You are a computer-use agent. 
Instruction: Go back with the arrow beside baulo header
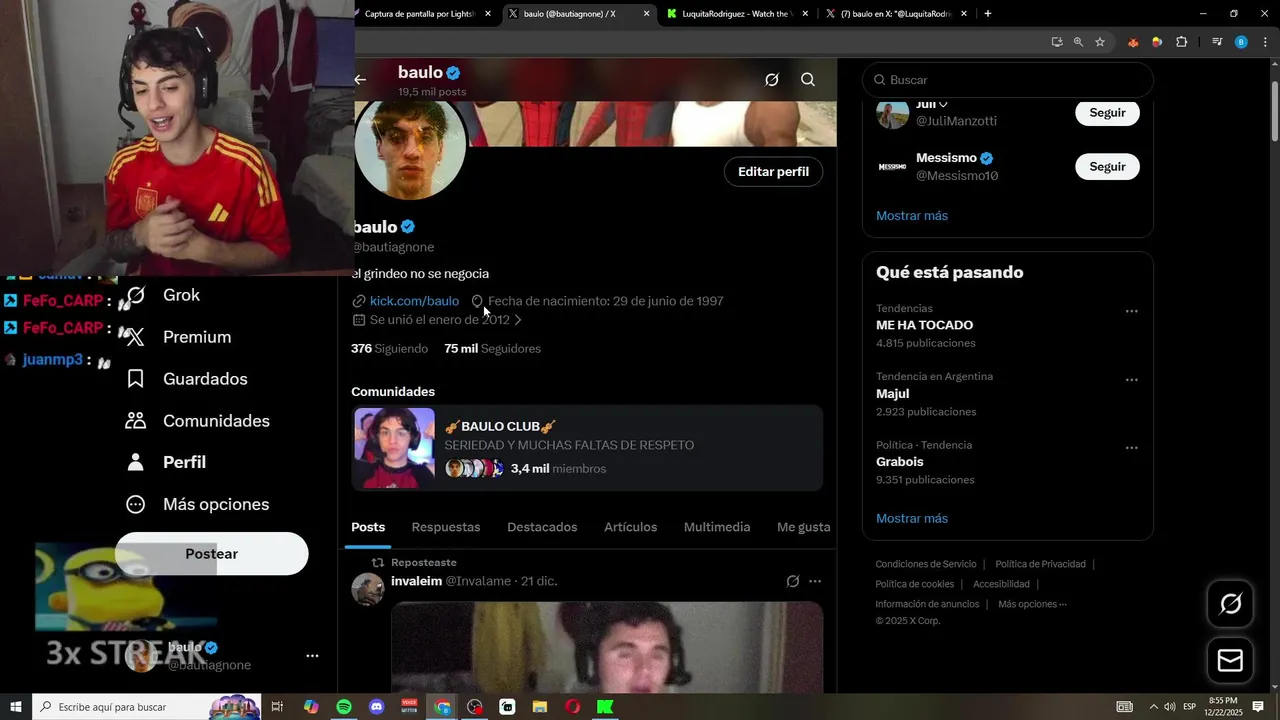click(361, 80)
